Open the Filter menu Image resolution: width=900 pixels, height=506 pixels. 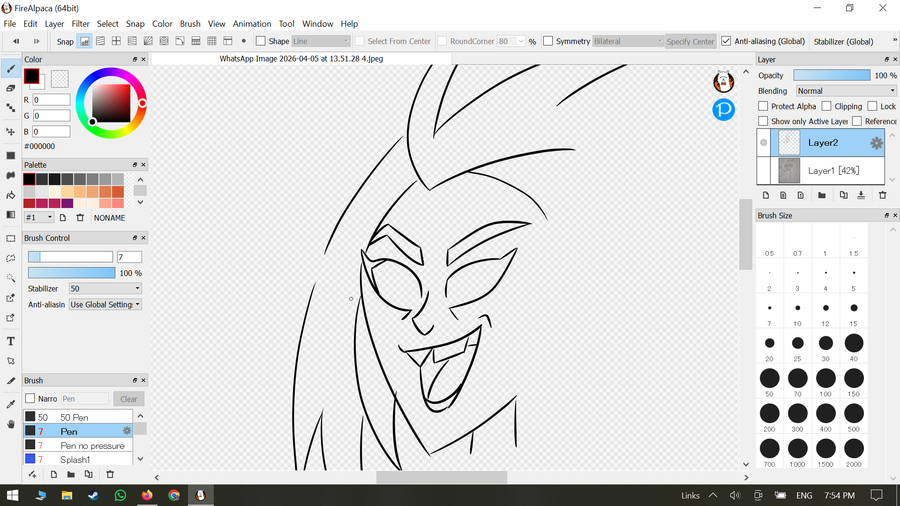81,23
